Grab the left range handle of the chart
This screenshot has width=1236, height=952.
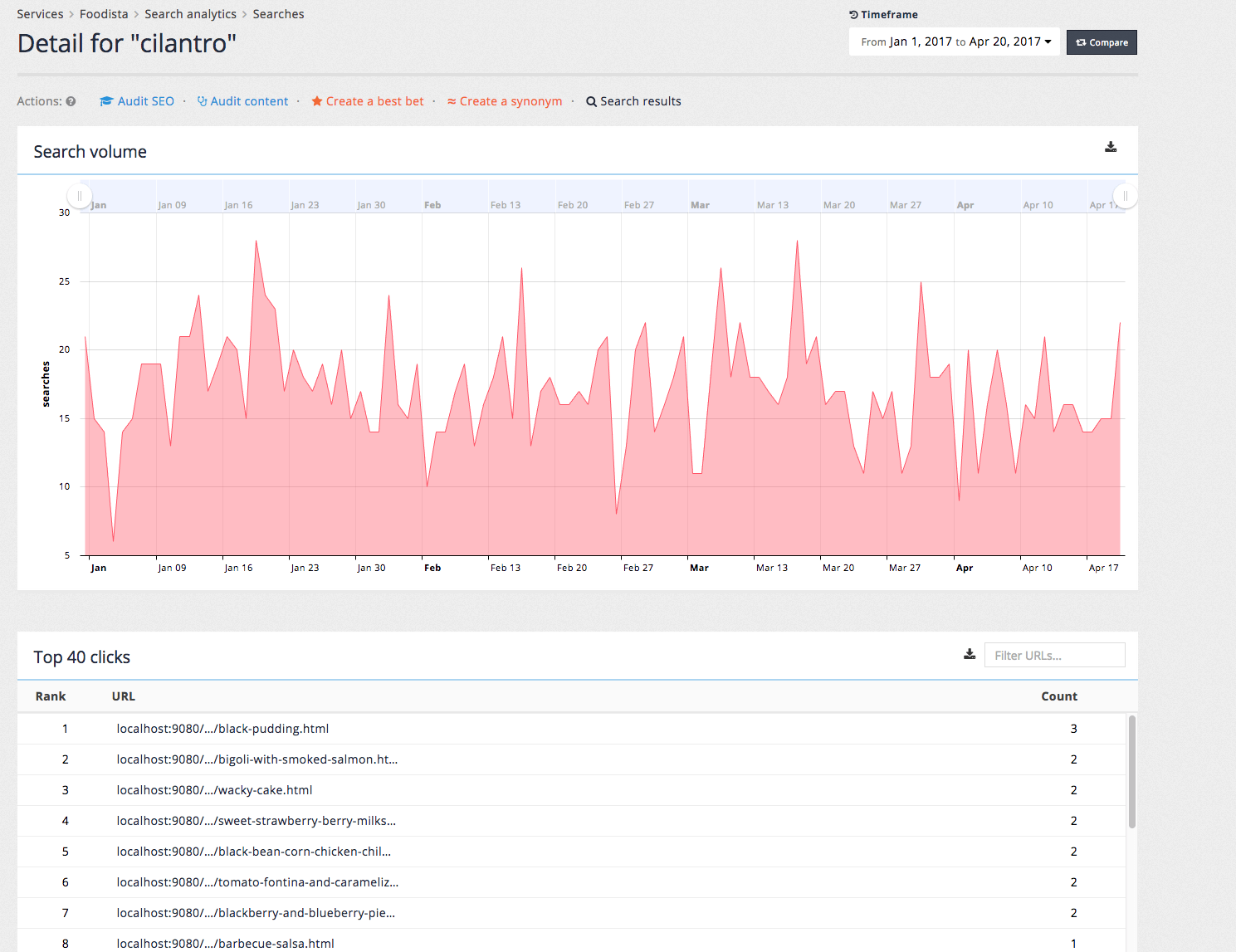click(79, 196)
